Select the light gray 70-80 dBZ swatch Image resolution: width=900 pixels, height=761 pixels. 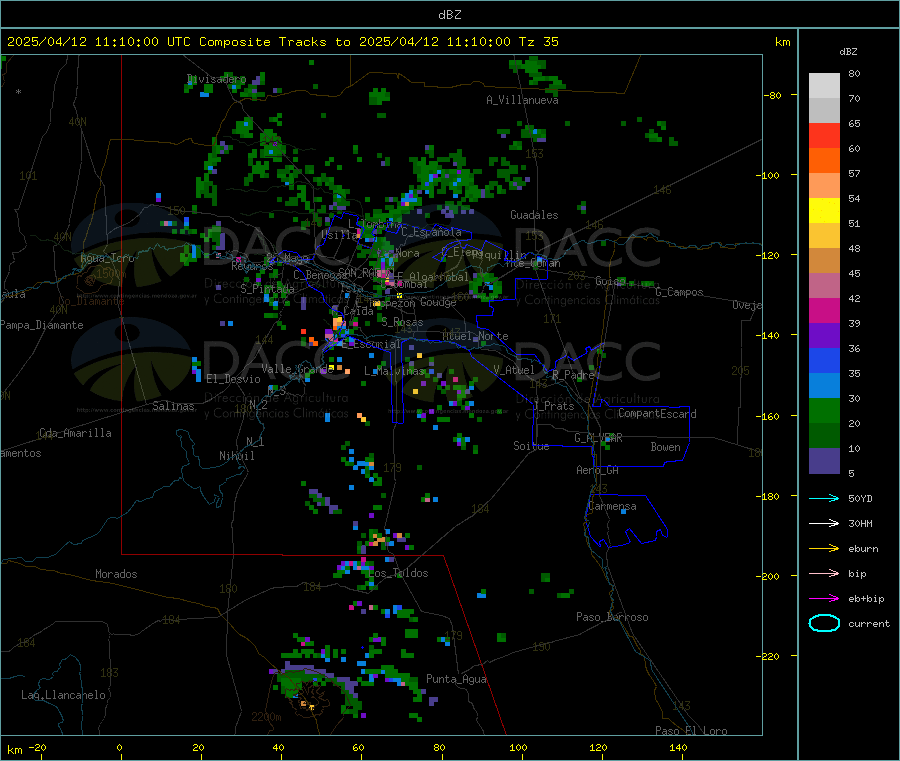(x=824, y=86)
